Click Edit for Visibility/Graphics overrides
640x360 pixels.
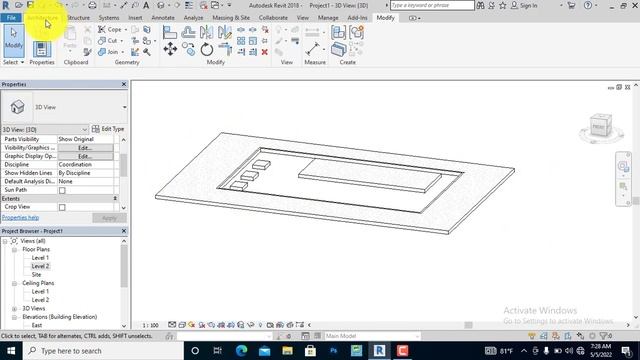coord(85,148)
